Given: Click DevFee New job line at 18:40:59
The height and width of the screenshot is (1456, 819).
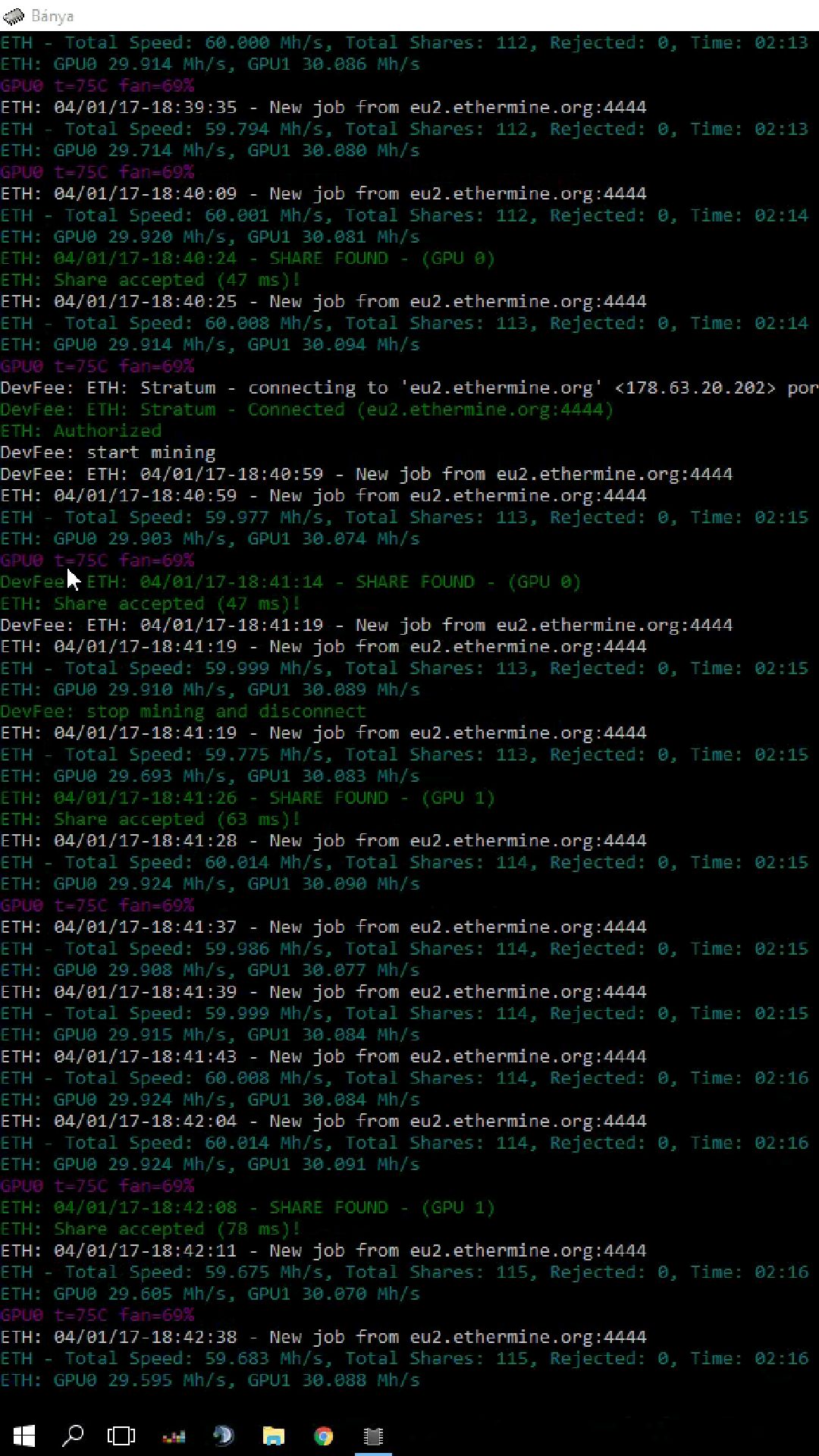Looking at the screenshot, I should [x=366, y=475].
